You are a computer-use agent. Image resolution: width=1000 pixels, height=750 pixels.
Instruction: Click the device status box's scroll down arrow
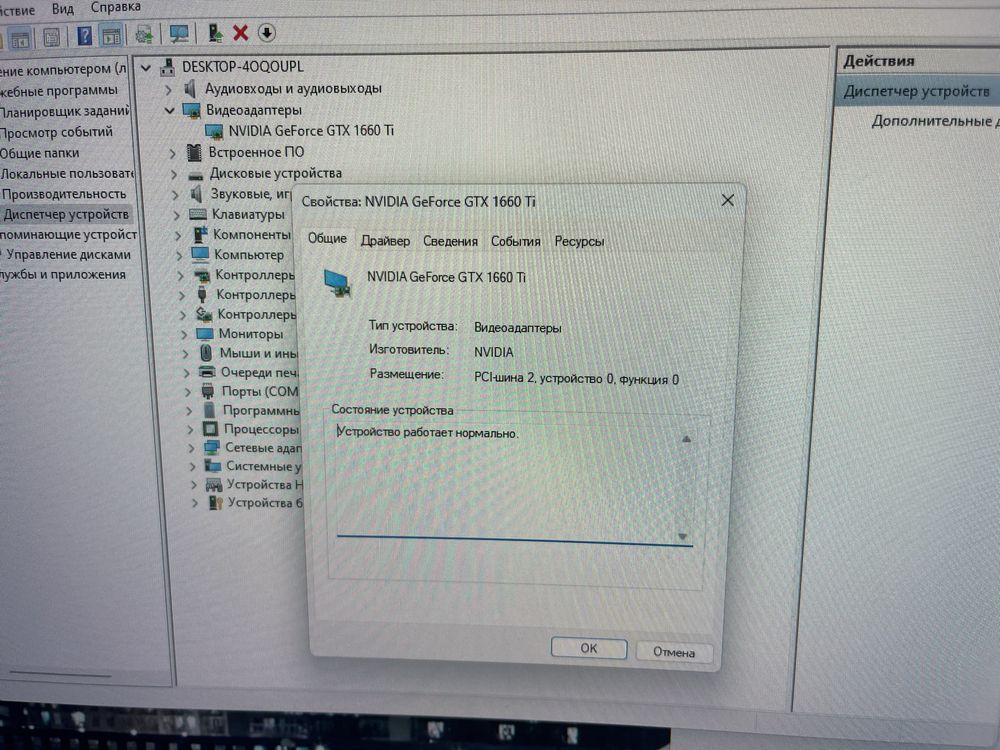pos(682,536)
